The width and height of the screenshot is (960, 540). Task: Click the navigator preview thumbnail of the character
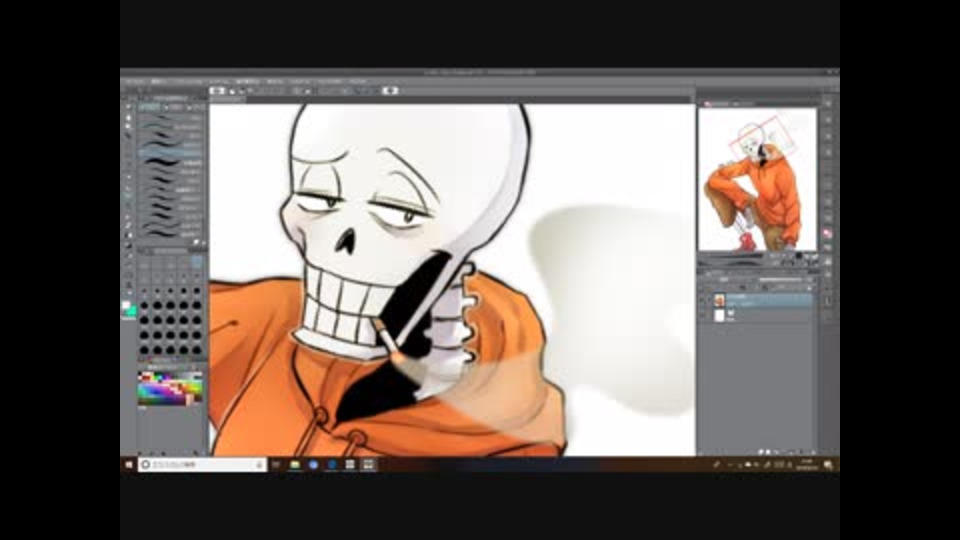(x=757, y=179)
